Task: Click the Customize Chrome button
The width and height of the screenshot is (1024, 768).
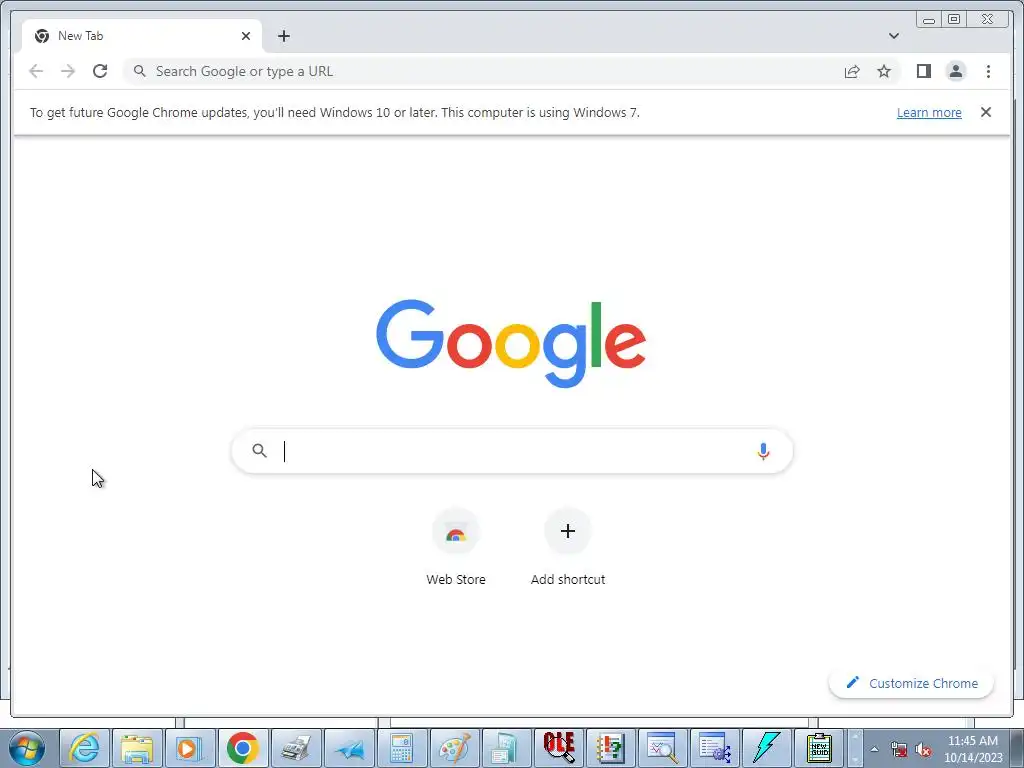Action: 911,683
